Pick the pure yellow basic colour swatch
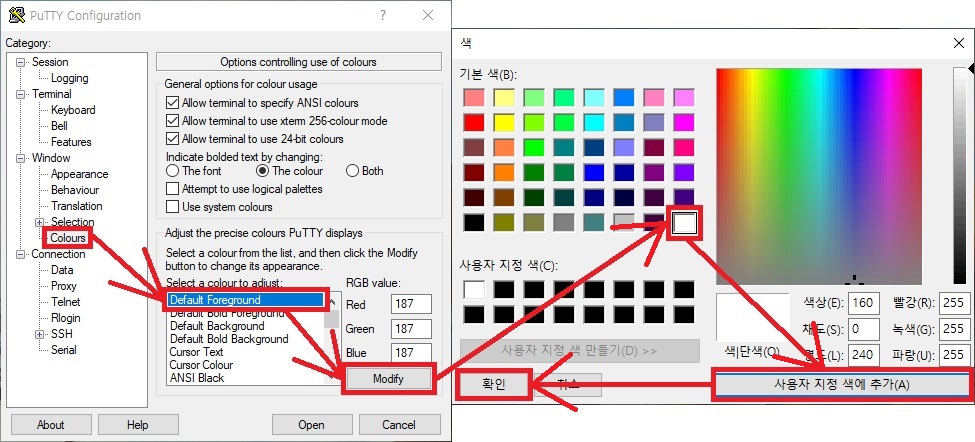 coord(504,122)
